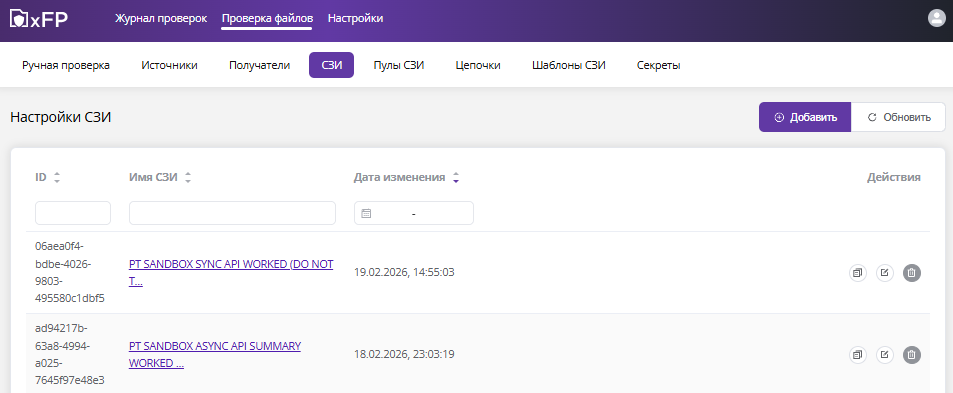This screenshot has height=393, width=953.
Task: Open the user profile avatar
Action: click(x=936, y=18)
